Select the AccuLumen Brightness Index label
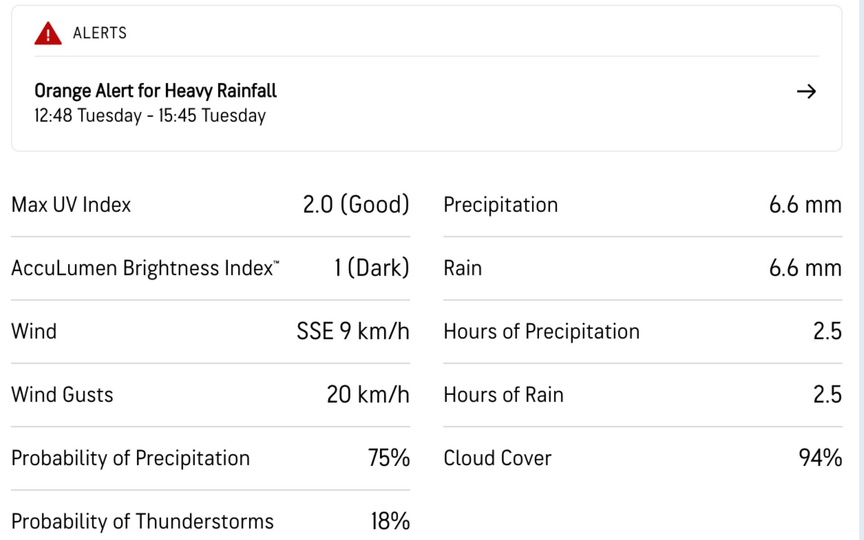 coord(145,268)
